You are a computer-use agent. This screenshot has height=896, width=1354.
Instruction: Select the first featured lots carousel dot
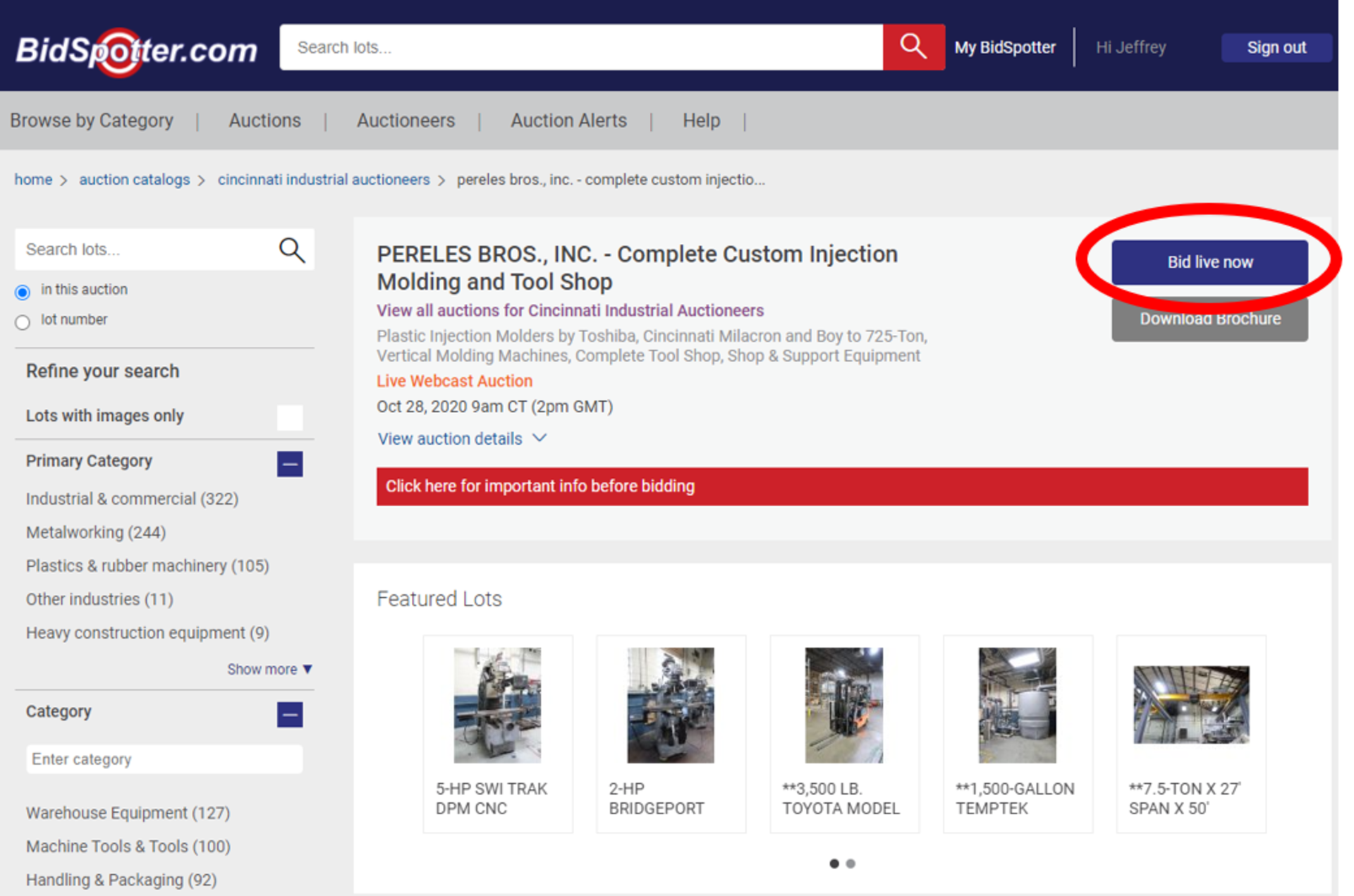tap(834, 864)
